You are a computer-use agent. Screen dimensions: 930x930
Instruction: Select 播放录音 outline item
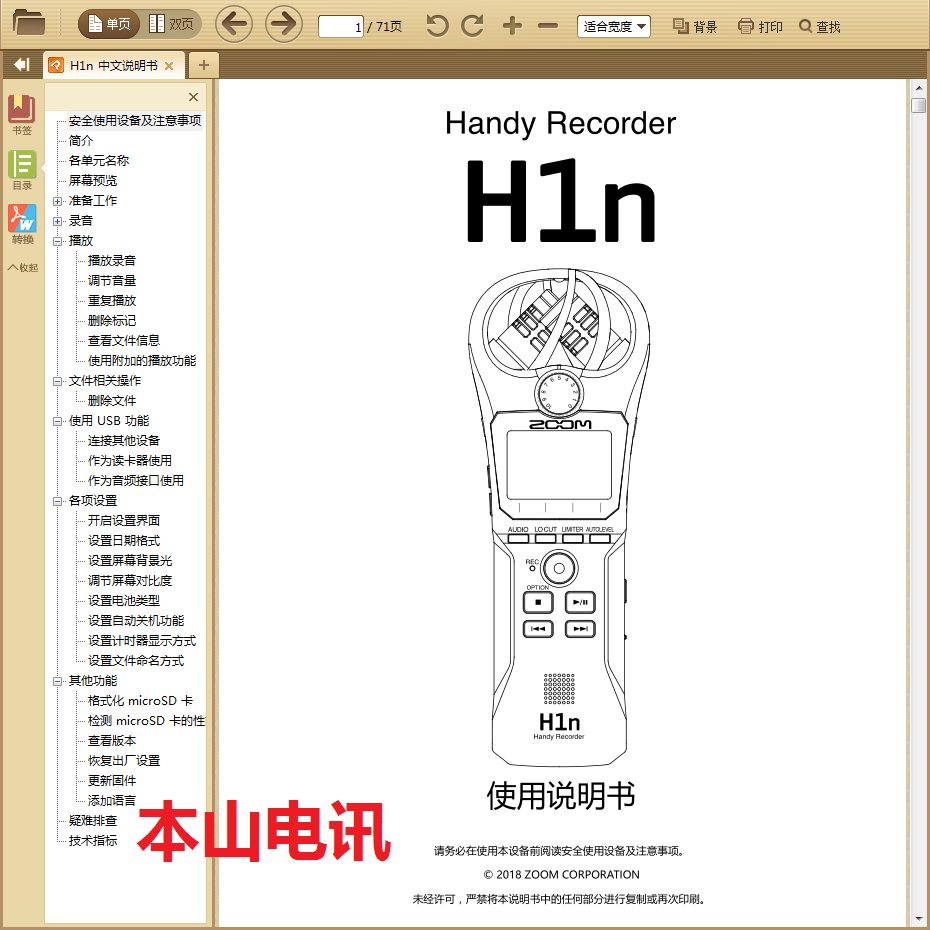[x=112, y=260]
